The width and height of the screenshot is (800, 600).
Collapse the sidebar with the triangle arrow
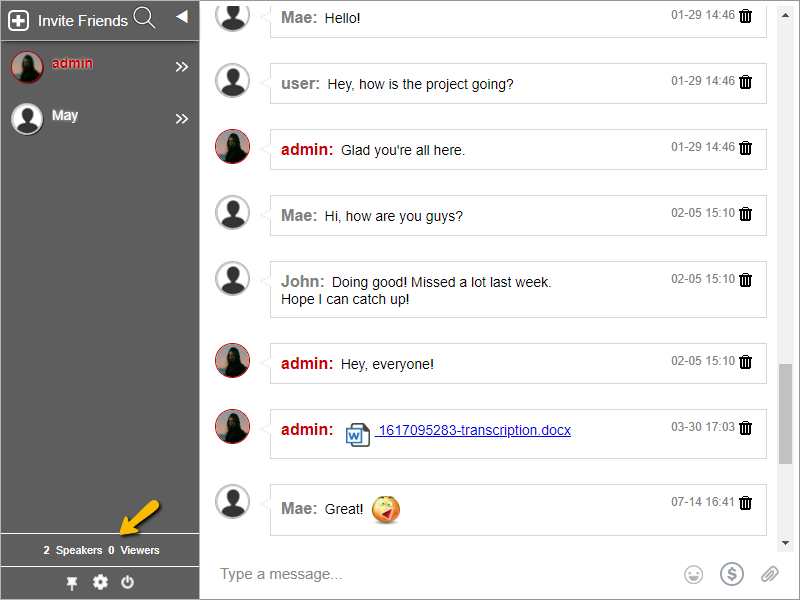pyautogui.click(x=182, y=17)
